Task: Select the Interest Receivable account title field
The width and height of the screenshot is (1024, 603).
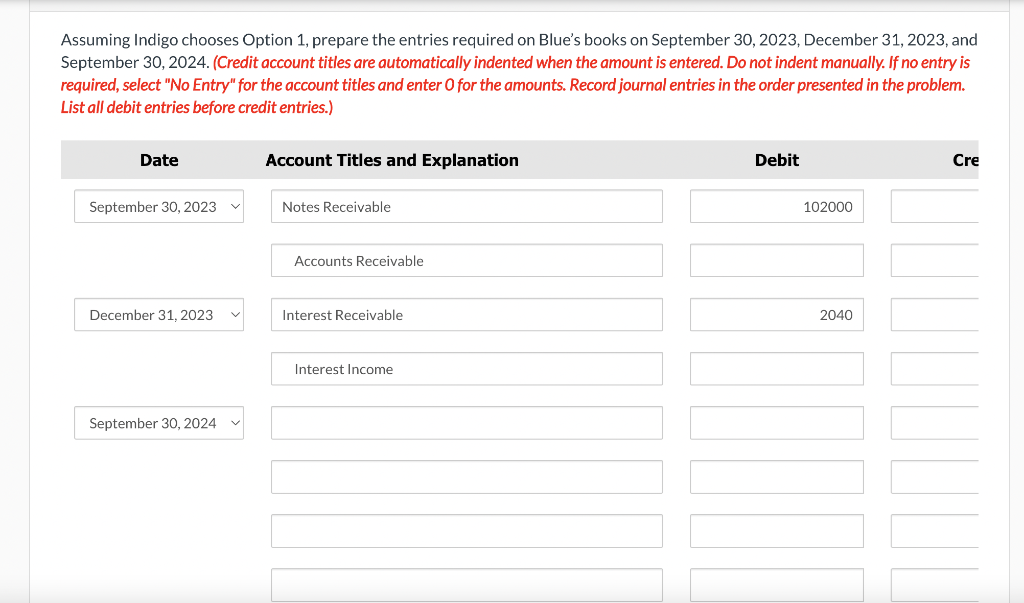Action: 466,314
